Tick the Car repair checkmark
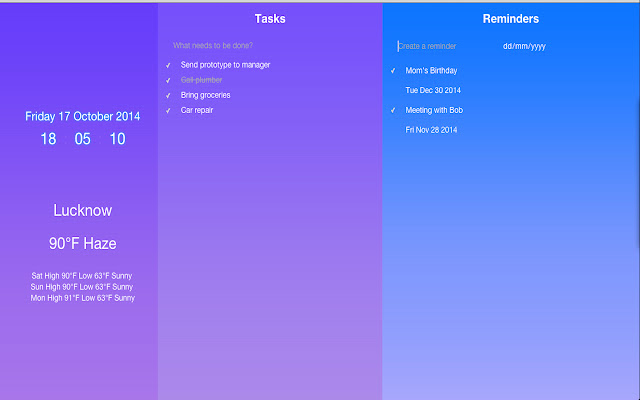 (x=168, y=110)
